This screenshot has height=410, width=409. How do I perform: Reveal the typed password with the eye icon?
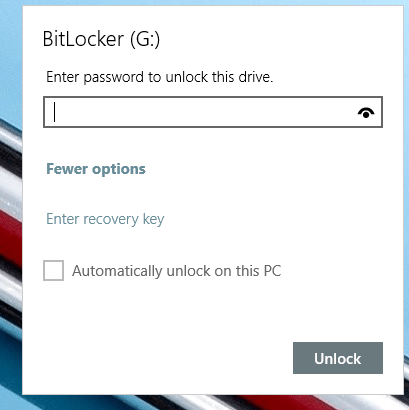click(x=366, y=113)
